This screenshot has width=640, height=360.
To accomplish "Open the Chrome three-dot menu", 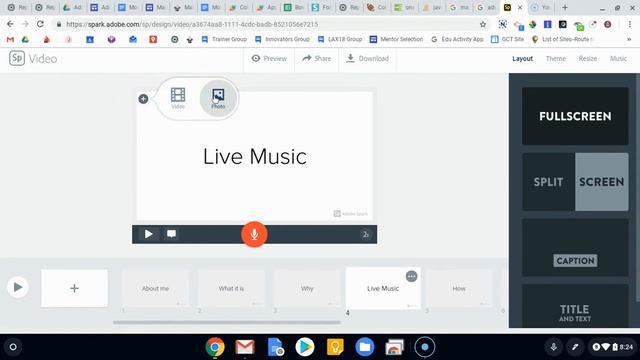I will tap(630, 24).
